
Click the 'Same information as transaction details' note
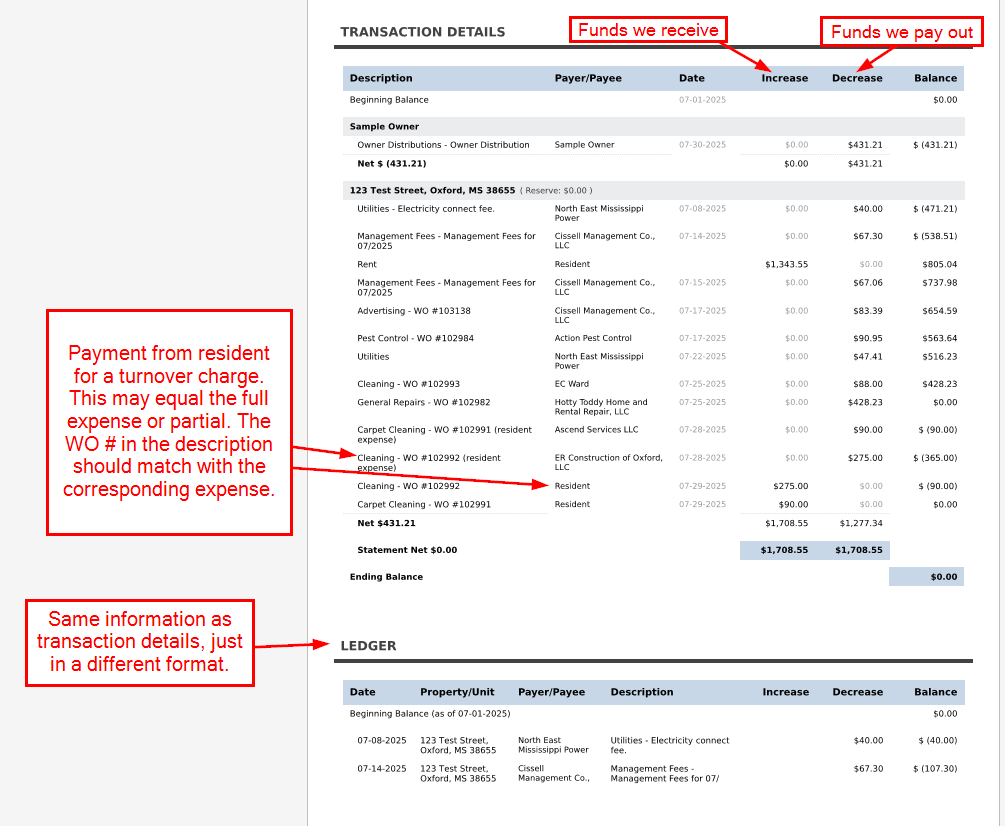point(139,643)
